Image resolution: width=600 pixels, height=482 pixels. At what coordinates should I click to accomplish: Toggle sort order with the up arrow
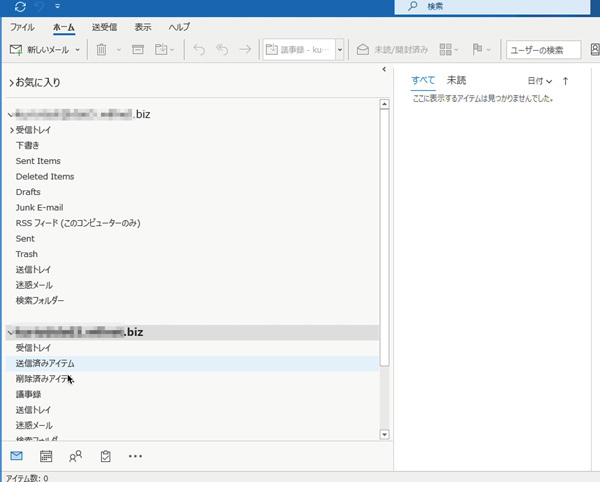point(565,81)
